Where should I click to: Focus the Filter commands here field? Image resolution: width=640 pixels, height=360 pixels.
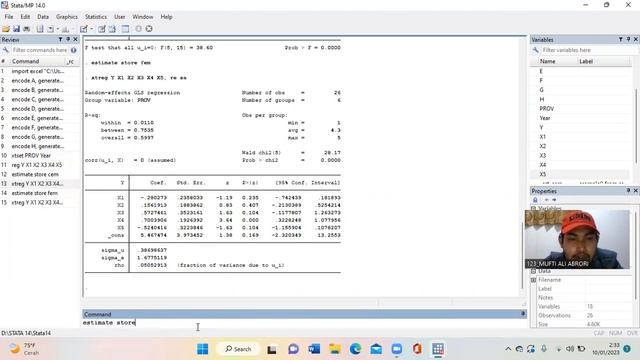pos(40,50)
